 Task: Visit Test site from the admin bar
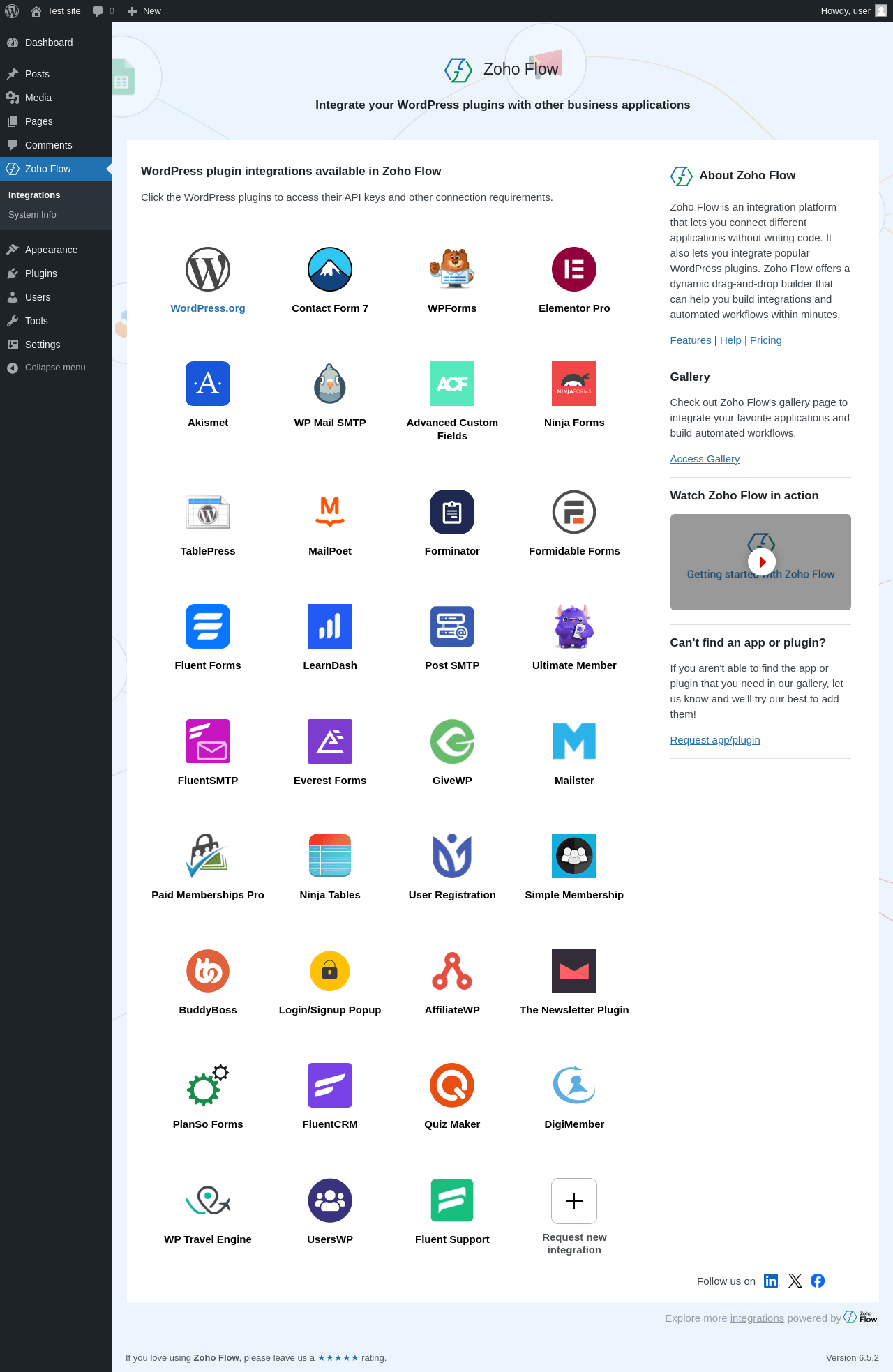[56, 11]
